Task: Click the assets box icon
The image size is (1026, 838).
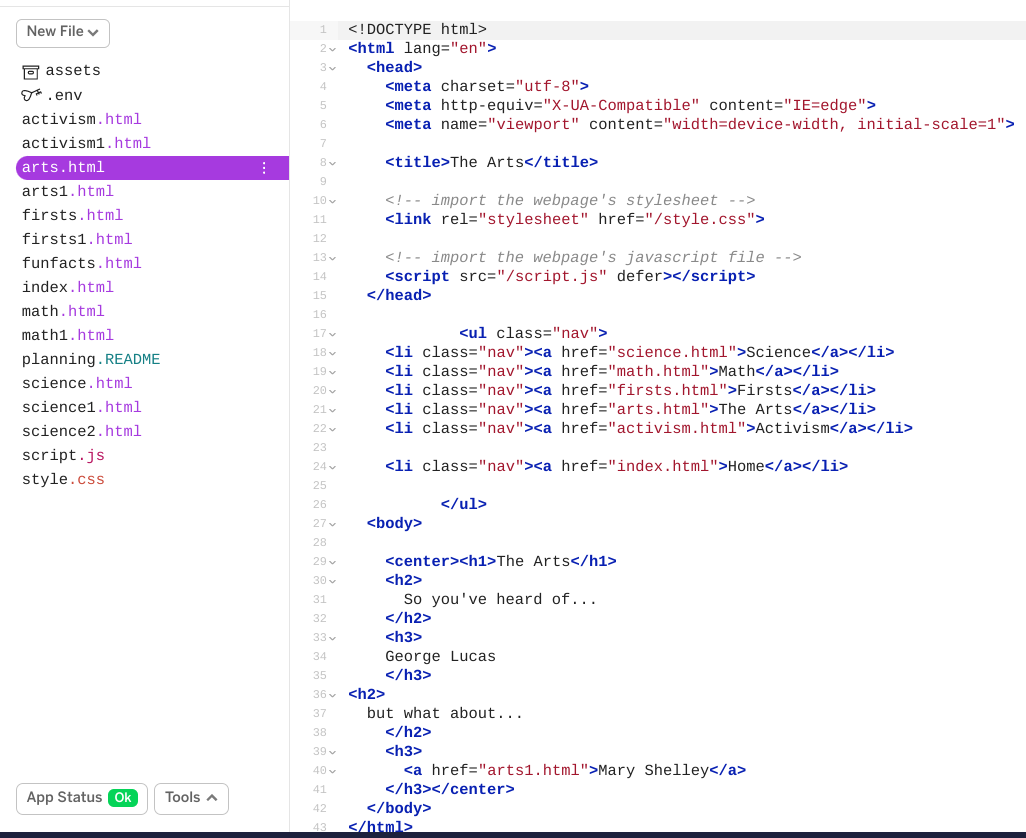Action: tap(31, 71)
